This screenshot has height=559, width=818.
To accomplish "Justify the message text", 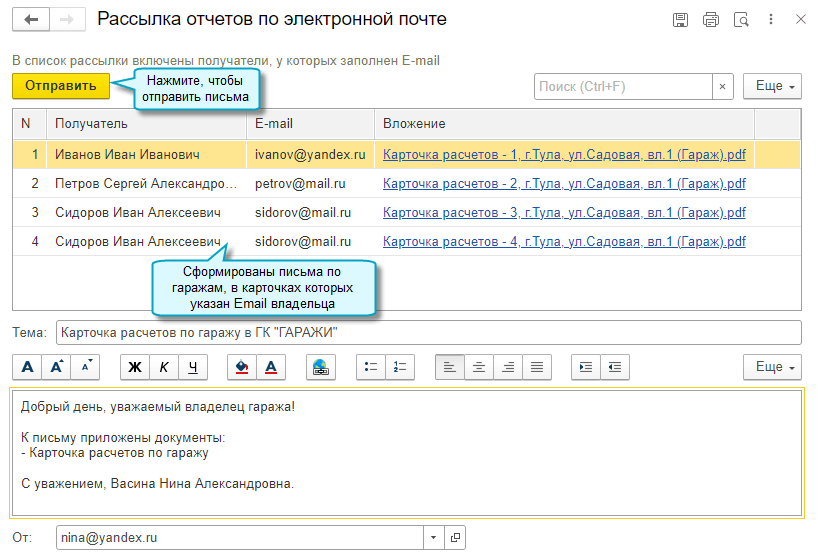I will [x=537, y=367].
